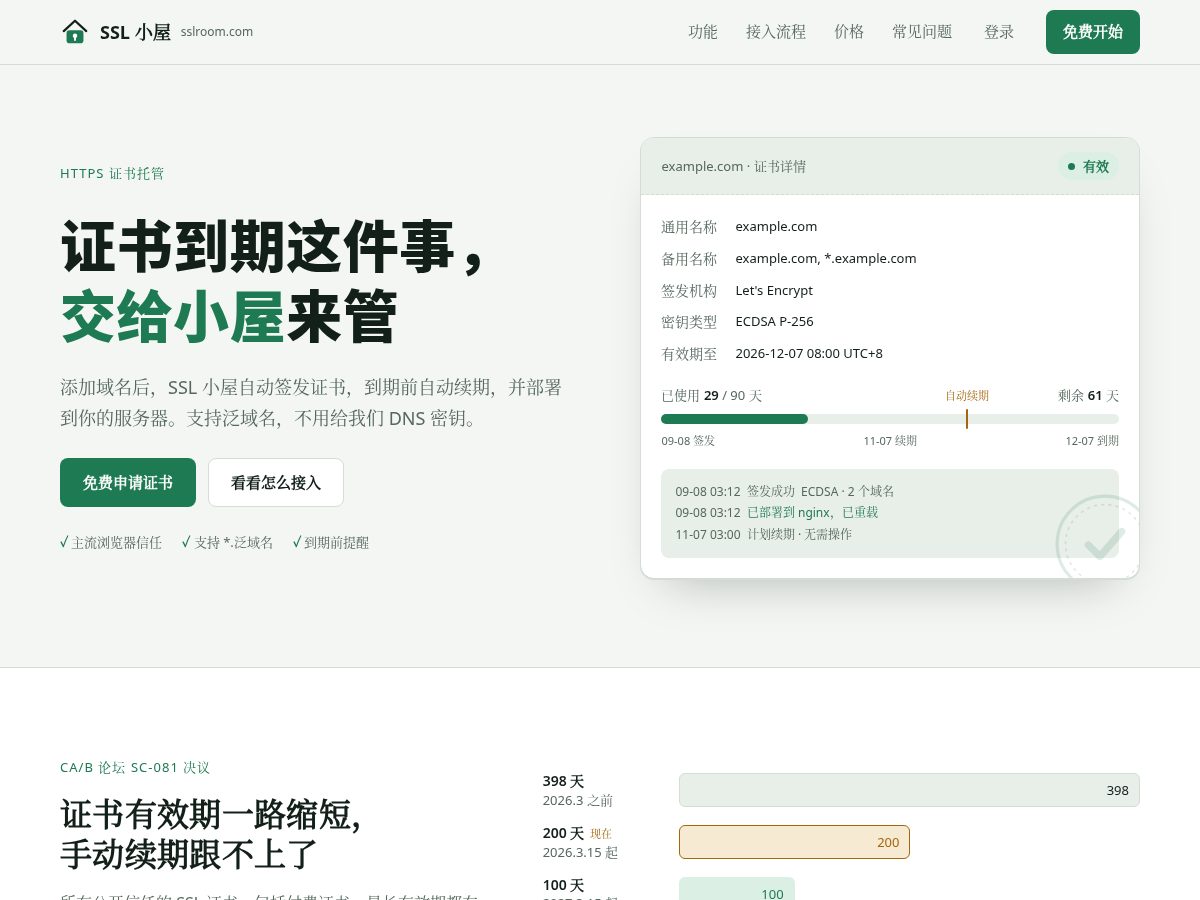Click the ECDSA P-256 key type value
Image resolution: width=1200 pixels, height=900 pixels.
click(x=774, y=322)
